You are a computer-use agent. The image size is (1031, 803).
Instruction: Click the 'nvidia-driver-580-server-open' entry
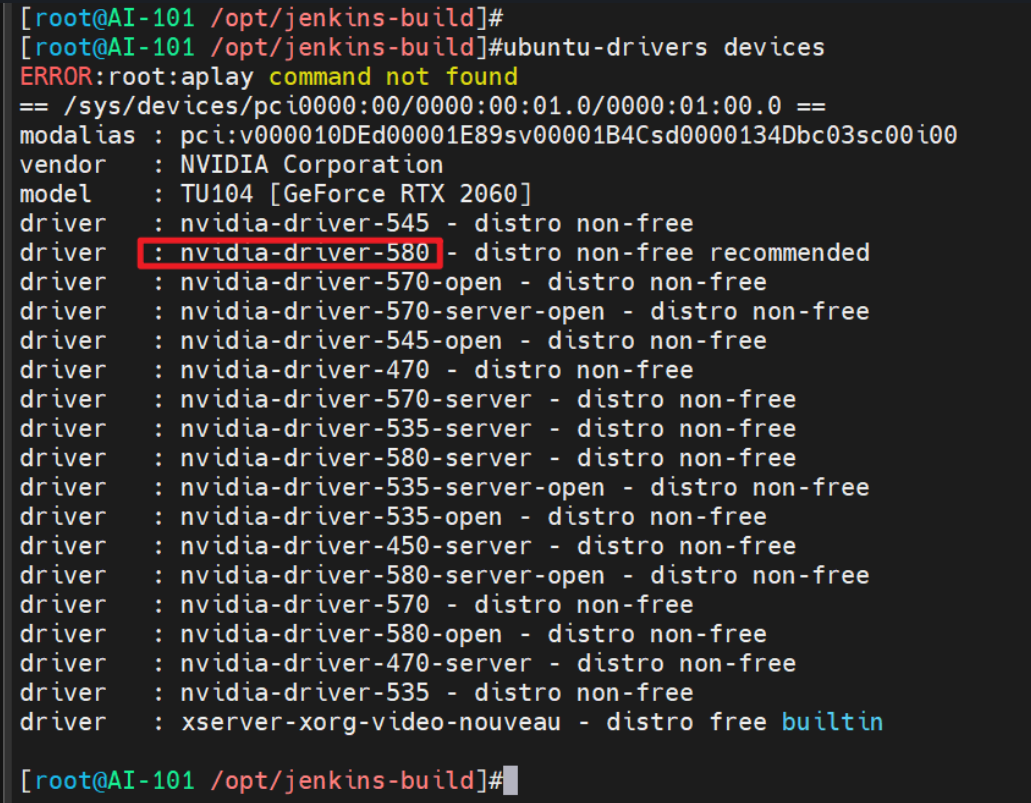[392, 576]
